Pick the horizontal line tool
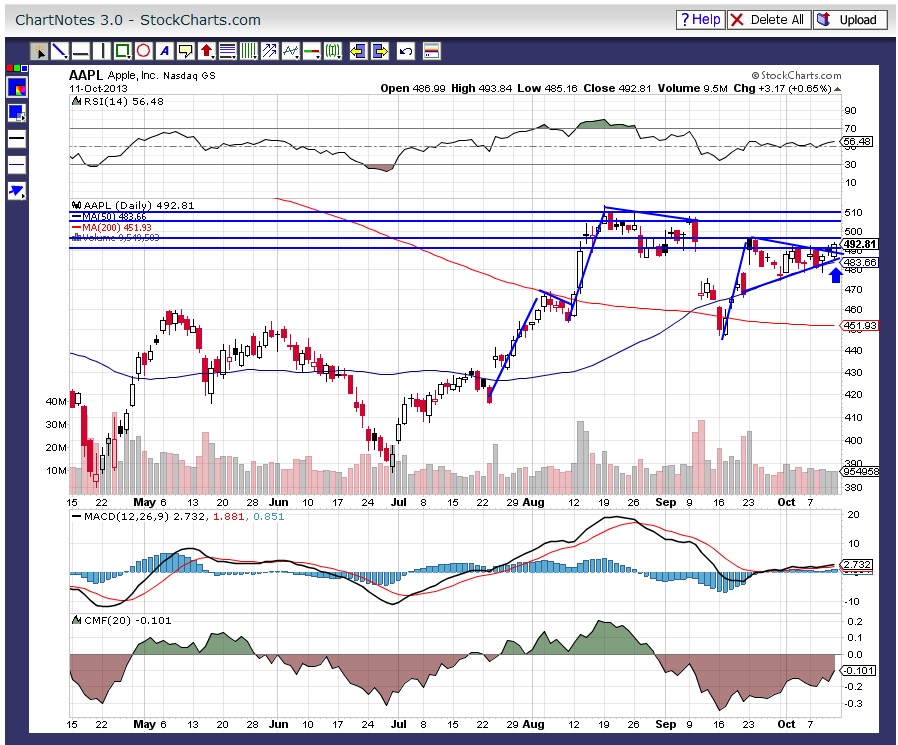This screenshot has height=745, width=898. tap(81, 52)
